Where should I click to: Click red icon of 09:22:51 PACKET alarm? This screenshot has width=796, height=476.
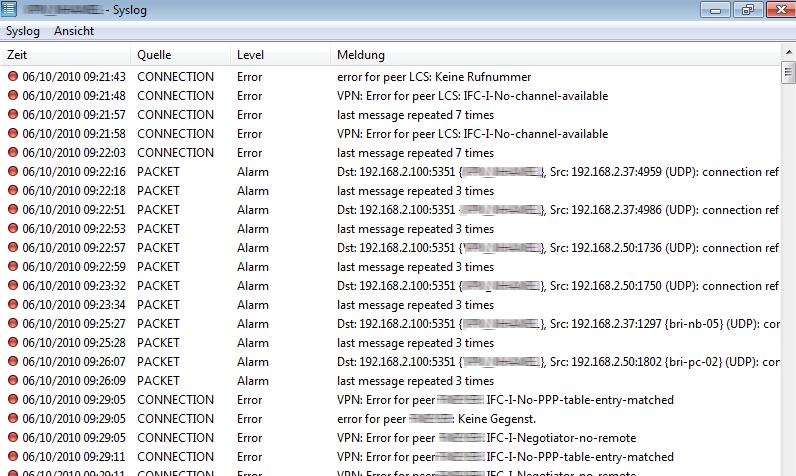13,210
